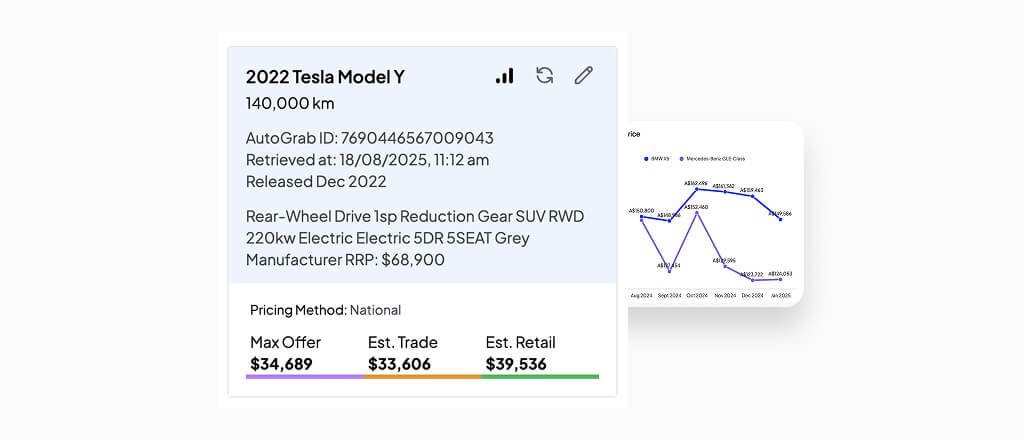Click the Oct 2024 Mercedes data point
The image size is (1025, 440).
click(x=697, y=212)
